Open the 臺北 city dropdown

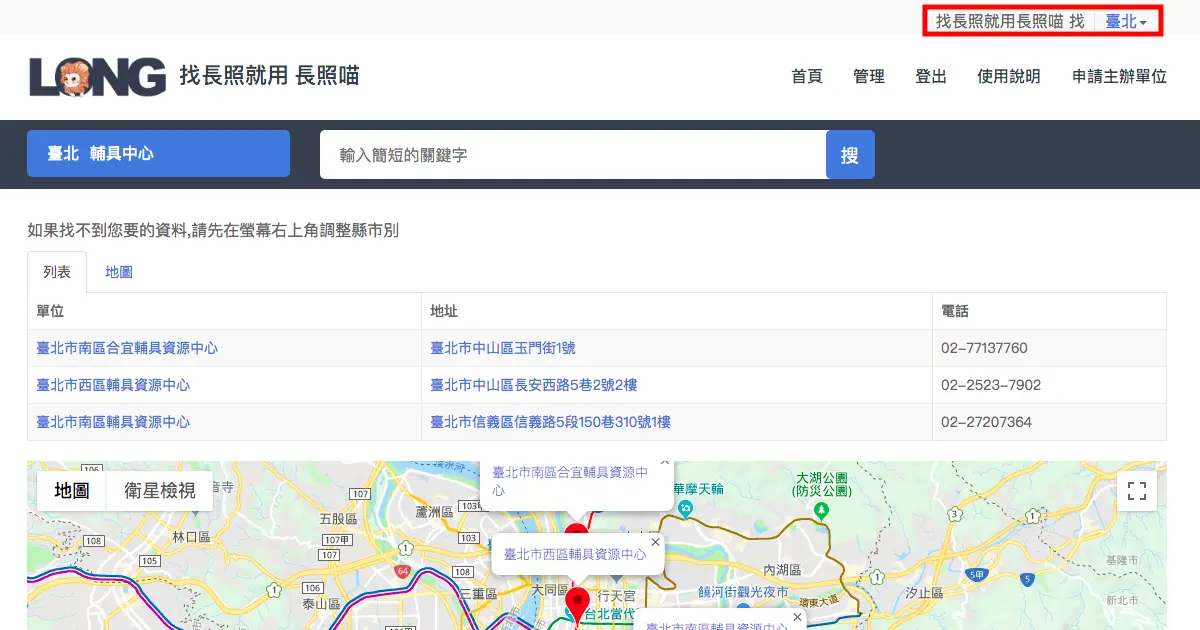[1126, 21]
